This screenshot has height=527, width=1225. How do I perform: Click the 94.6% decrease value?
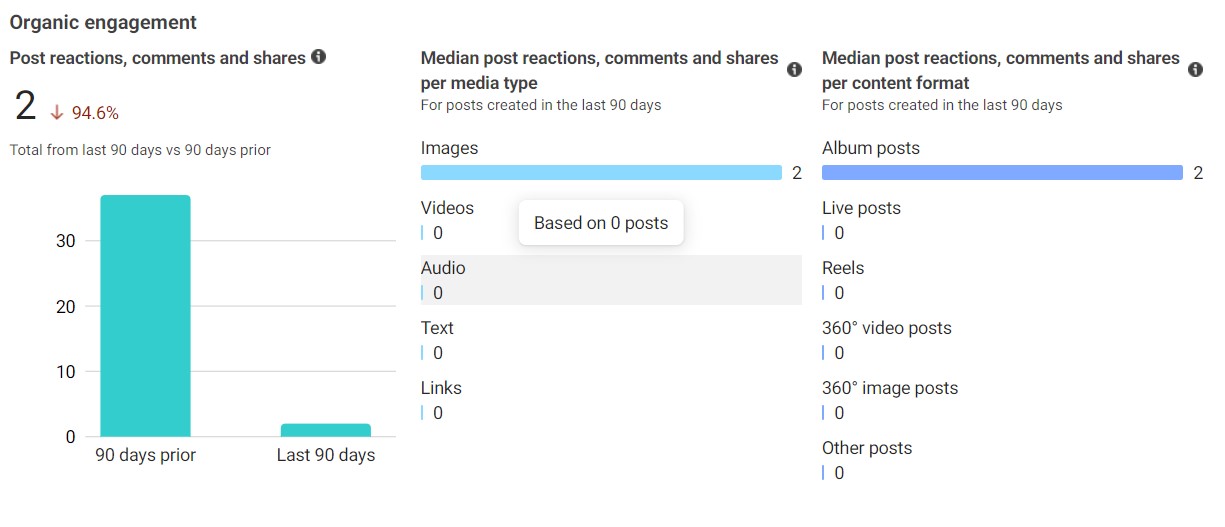[x=95, y=113]
